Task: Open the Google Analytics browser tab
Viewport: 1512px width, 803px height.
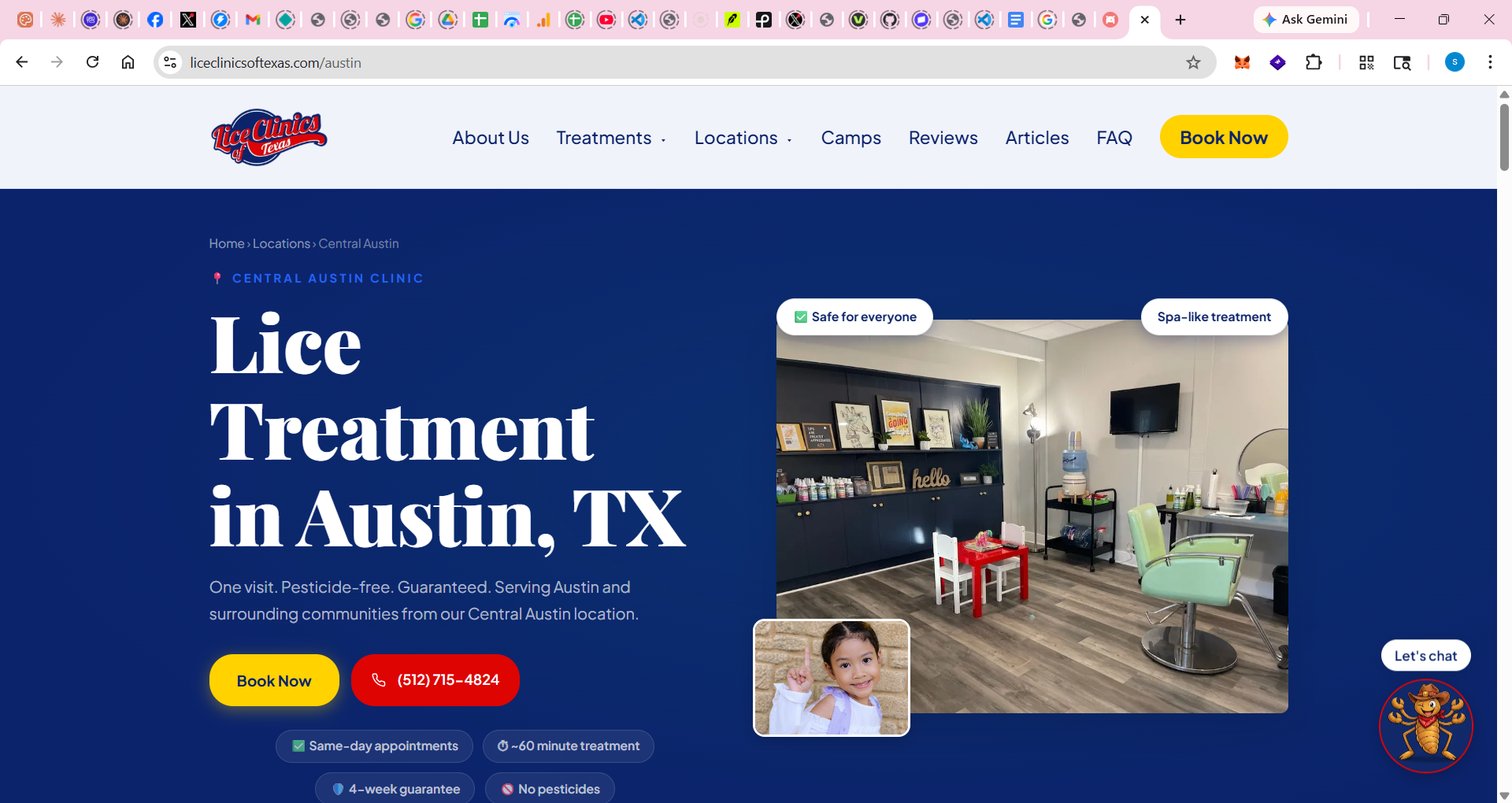Action: [x=543, y=20]
